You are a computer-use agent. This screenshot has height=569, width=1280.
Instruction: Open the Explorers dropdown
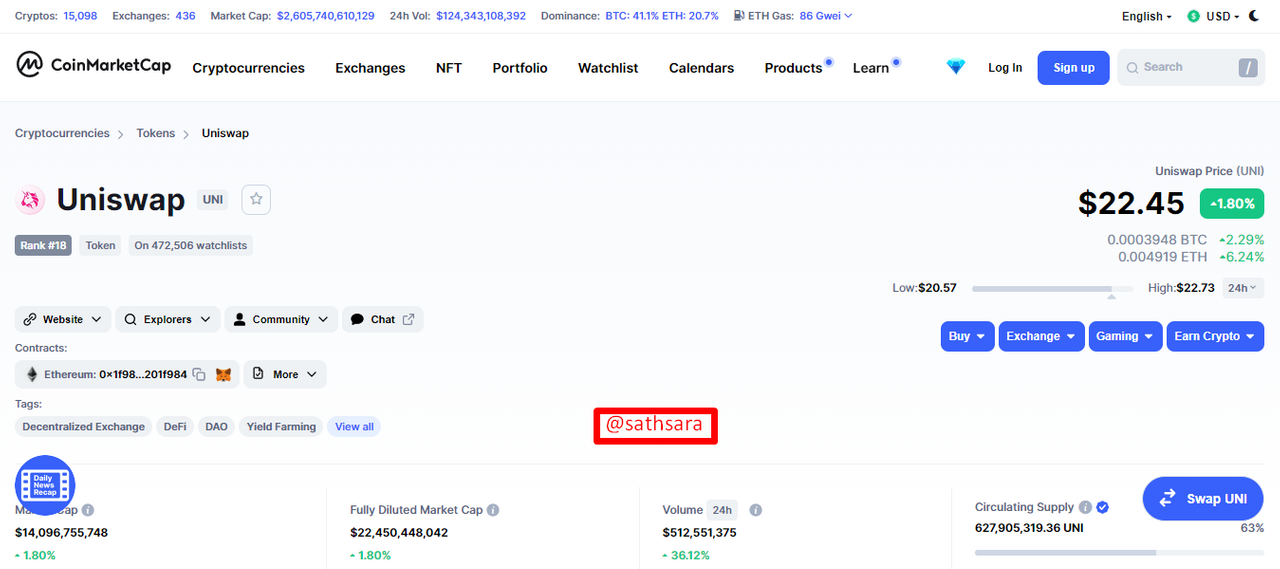pos(167,319)
